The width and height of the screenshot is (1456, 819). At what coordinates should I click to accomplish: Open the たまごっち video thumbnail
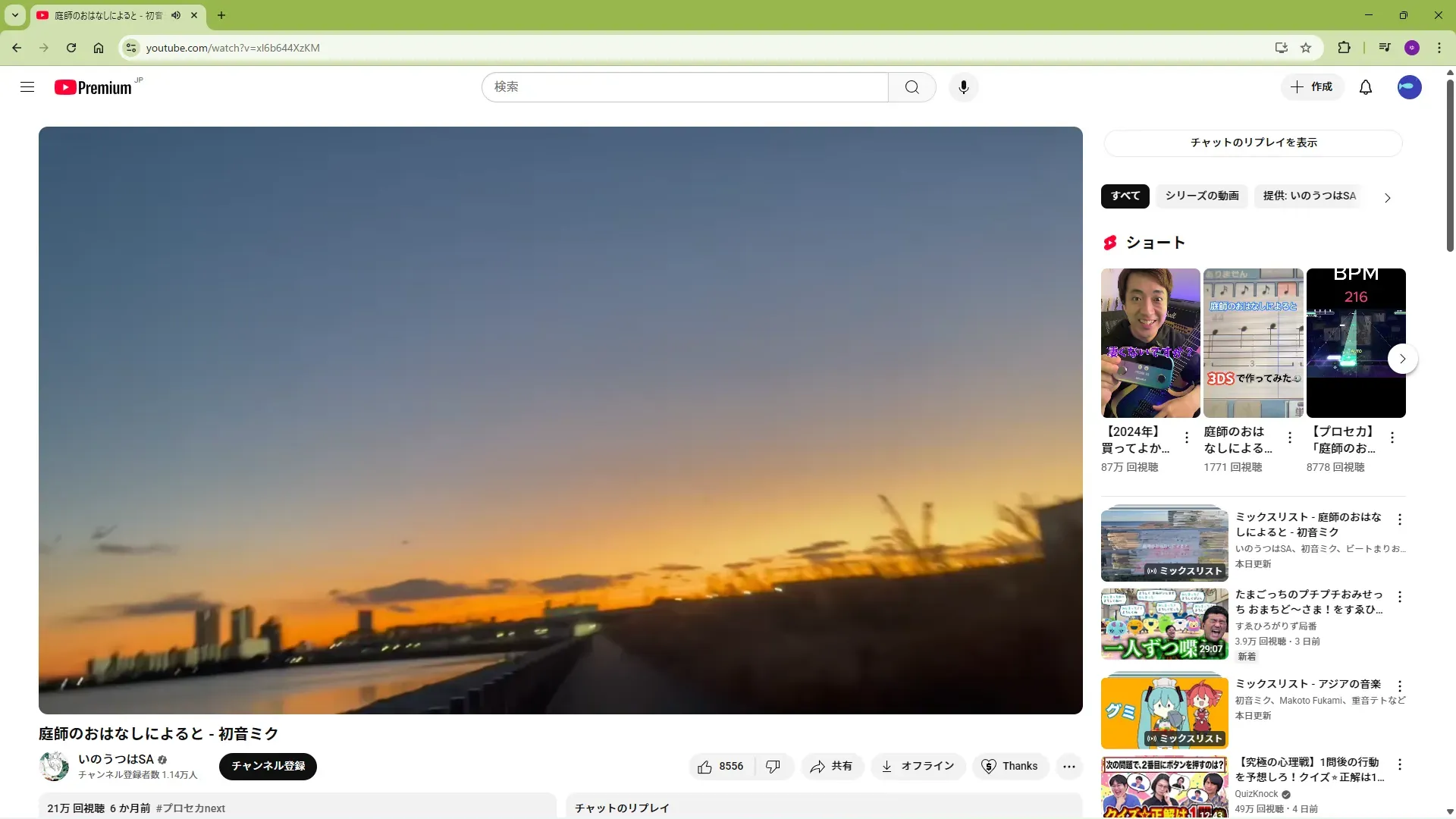1164,623
